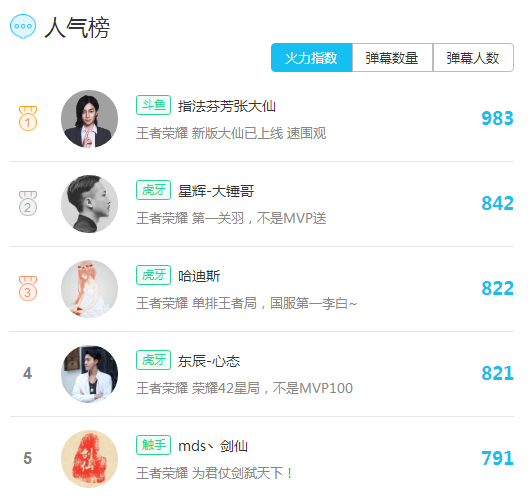Click the score 983
Screen dimensions: 531x501
click(x=497, y=119)
